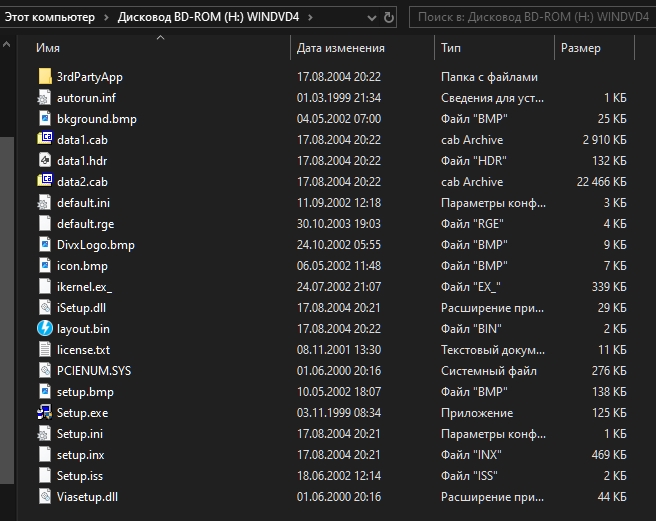Select the DivxLogo.bmp image icon
The width and height of the screenshot is (656, 521).
pos(45,244)
